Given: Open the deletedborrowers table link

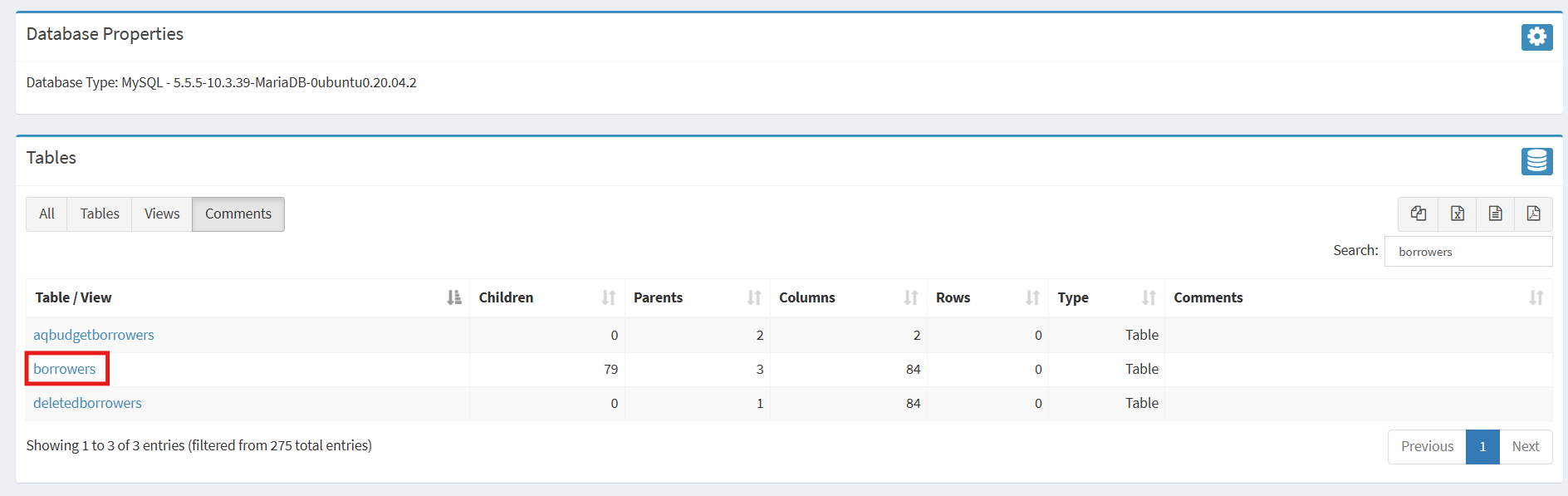Looking at the screenshot, I should tap(87, 403).
